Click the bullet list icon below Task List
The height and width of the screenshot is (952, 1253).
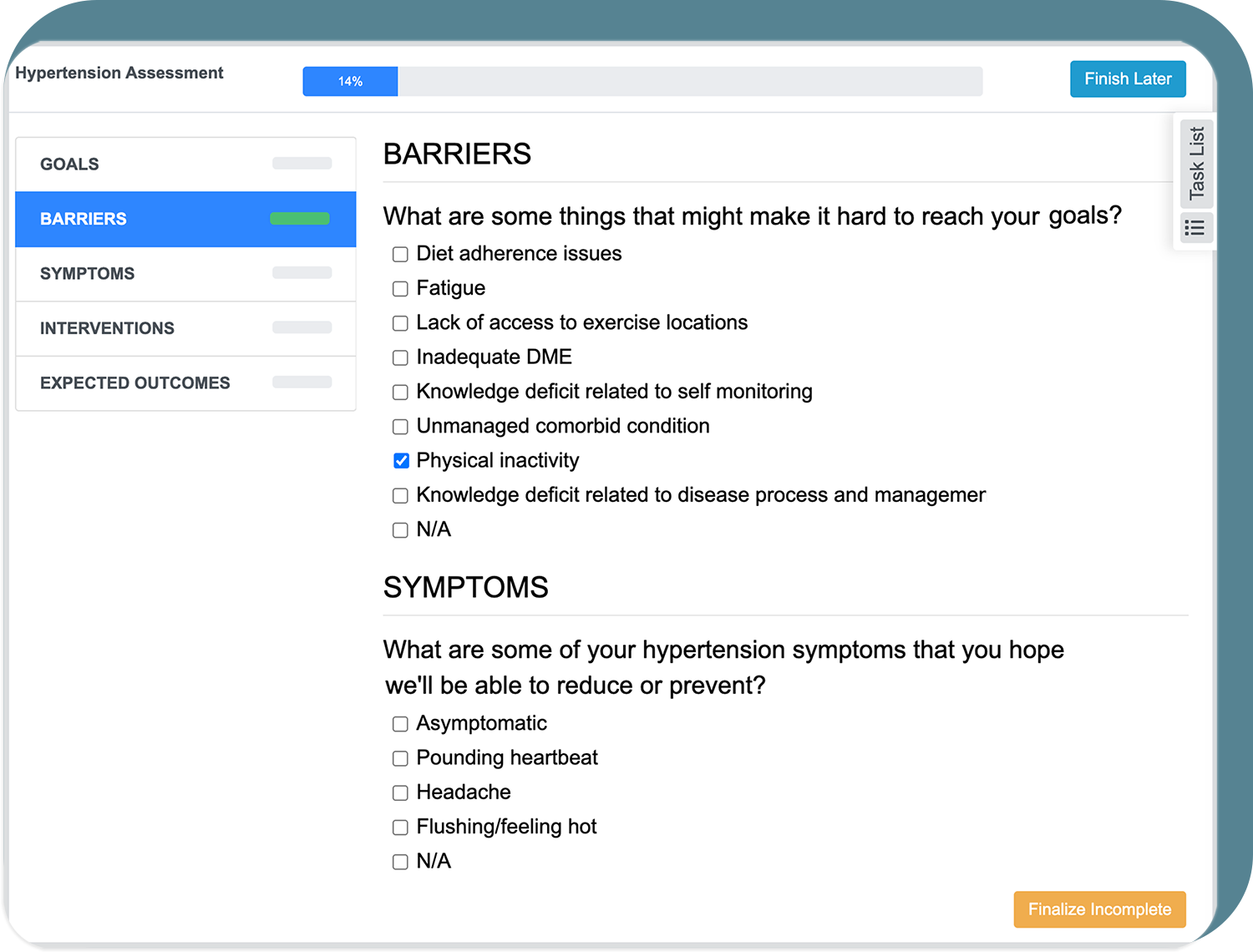coord(1195,227)
